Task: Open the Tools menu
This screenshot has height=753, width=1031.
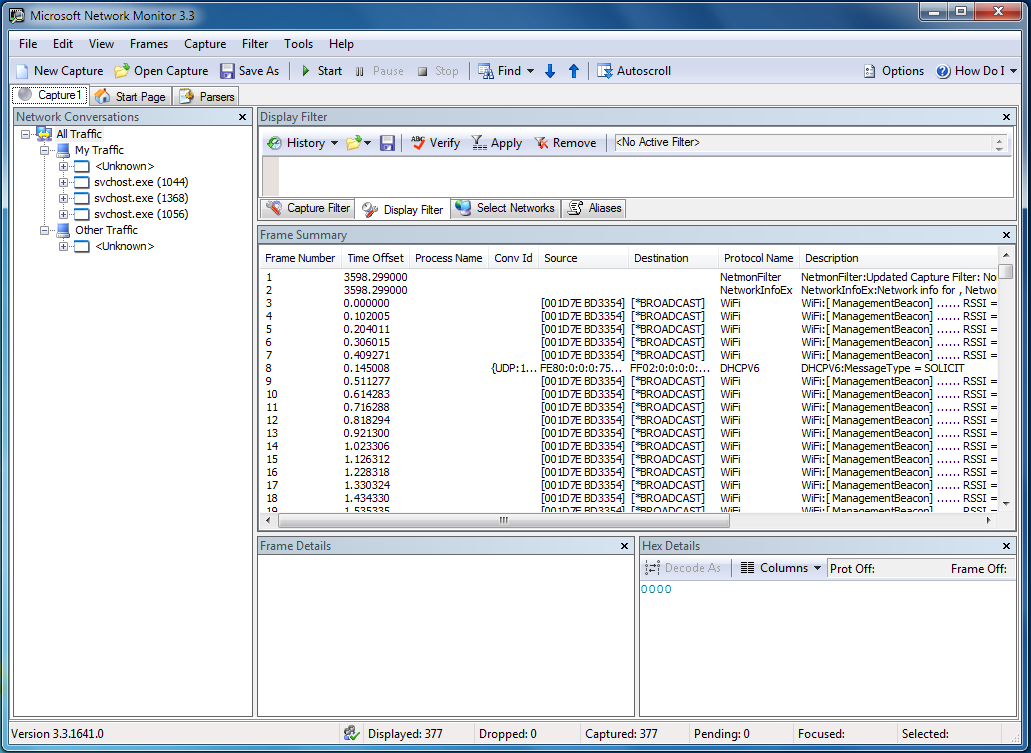Action: click(x=298, y=44)
